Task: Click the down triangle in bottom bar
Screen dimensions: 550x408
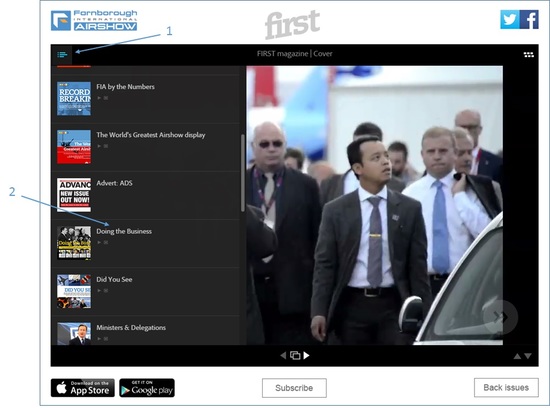Action: [528, 356]
